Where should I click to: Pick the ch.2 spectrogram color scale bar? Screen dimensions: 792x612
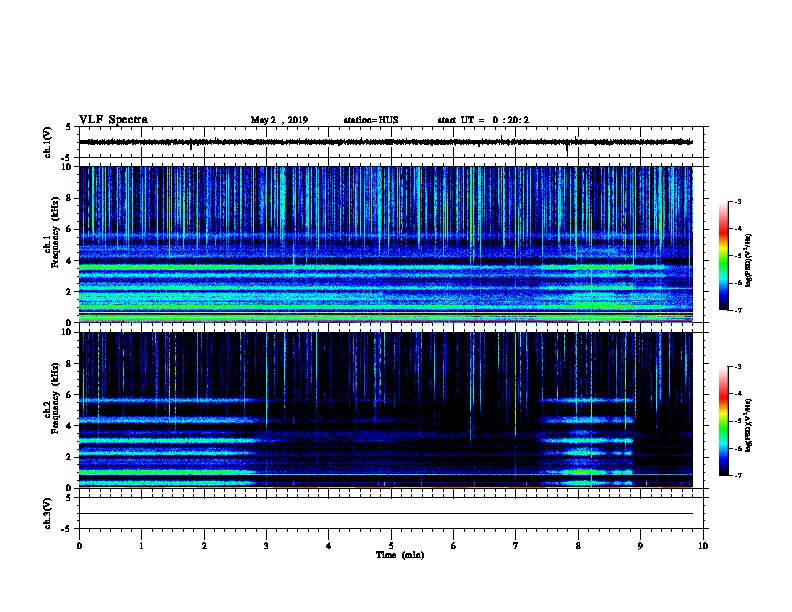(x=724, y=421)
